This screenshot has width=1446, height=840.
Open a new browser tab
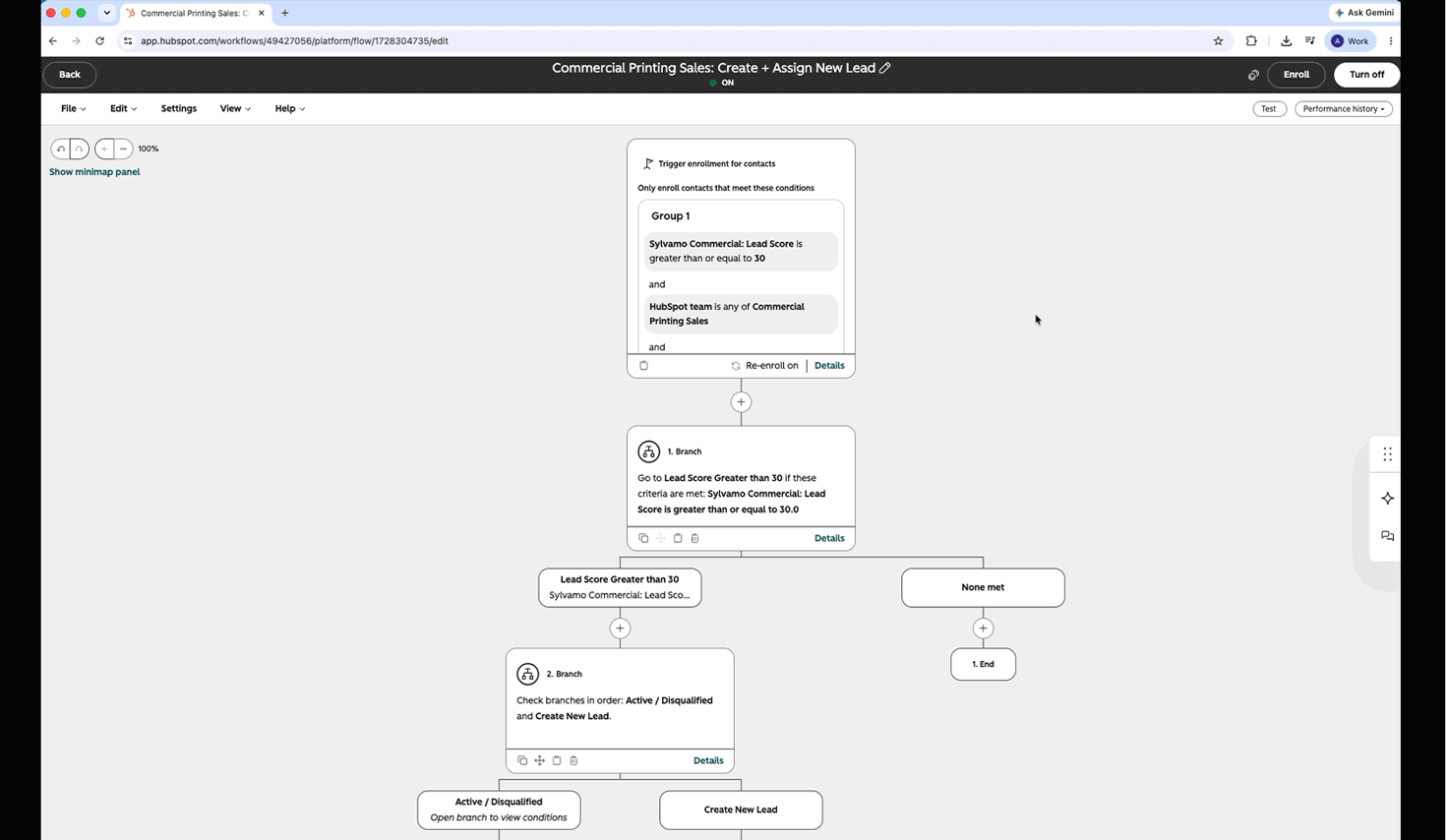pos(285,14)
